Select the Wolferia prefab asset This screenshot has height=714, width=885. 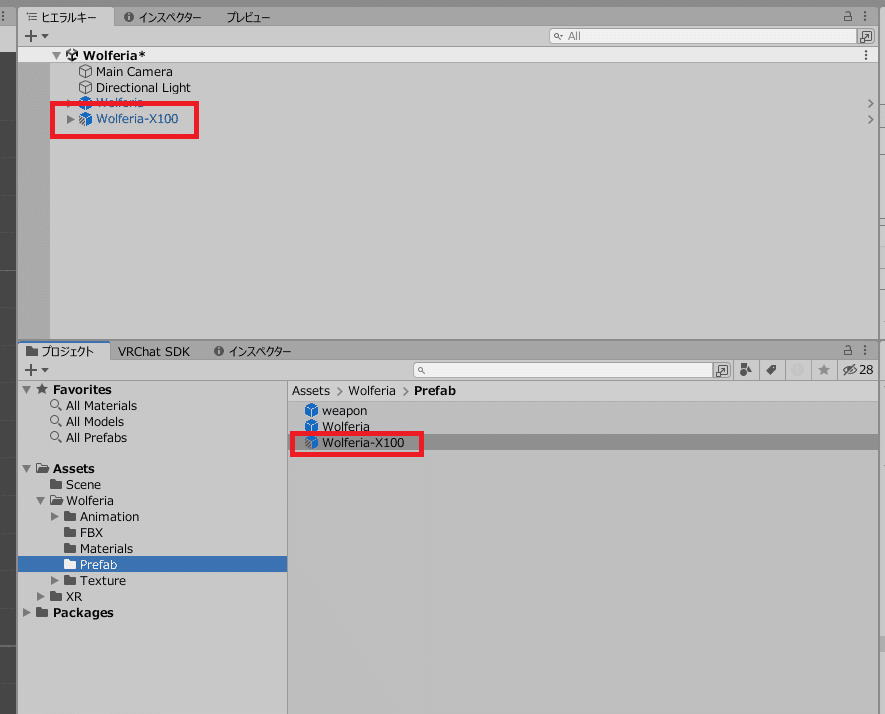click(x=345, y=427)
